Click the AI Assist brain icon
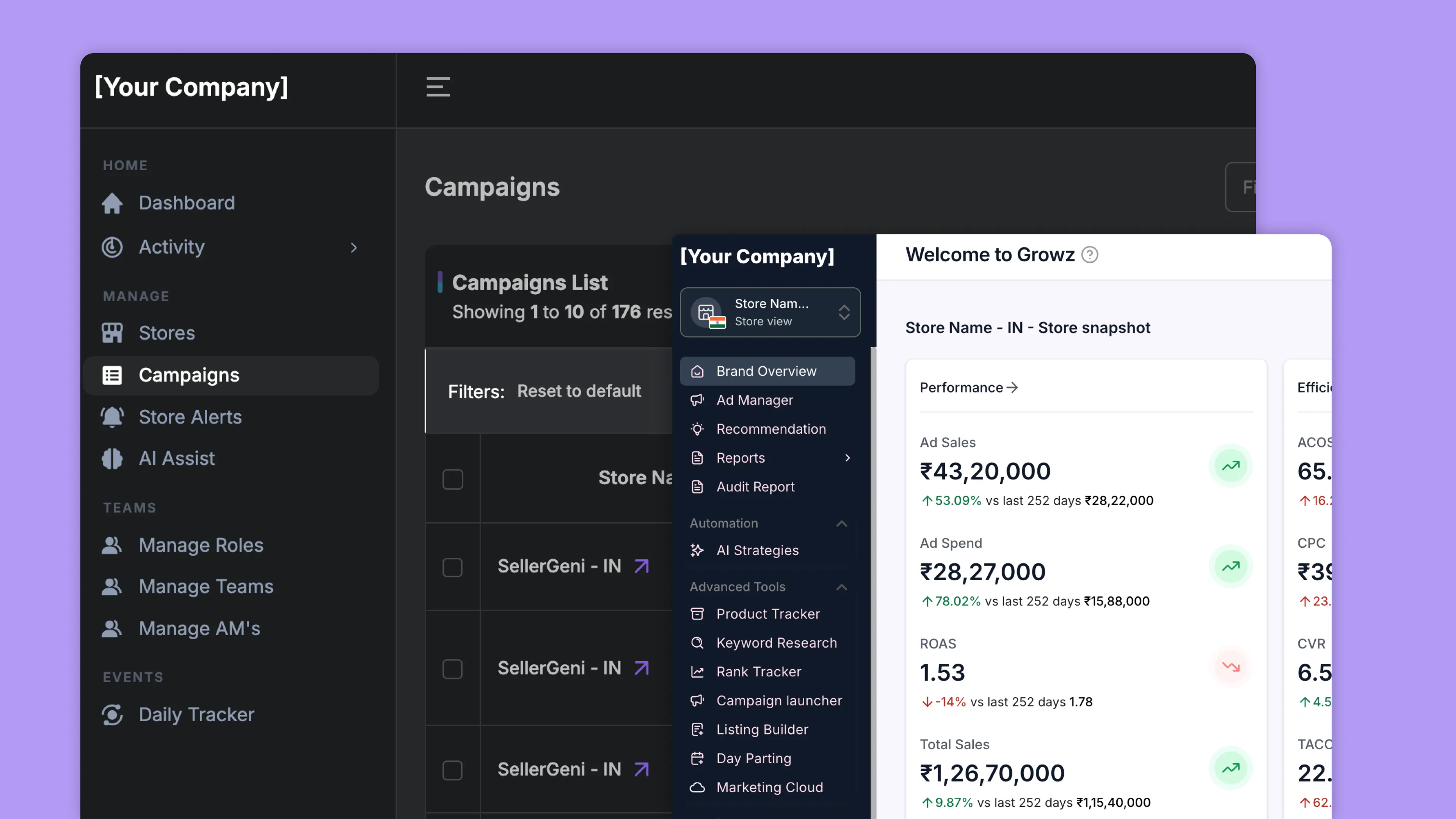 (112, 458)
